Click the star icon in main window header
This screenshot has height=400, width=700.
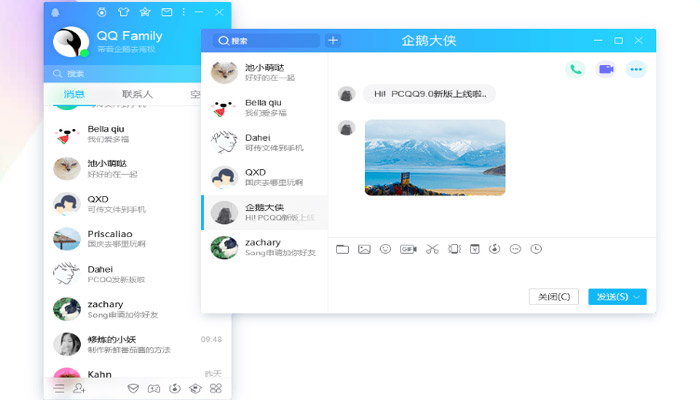pos(145,12)
